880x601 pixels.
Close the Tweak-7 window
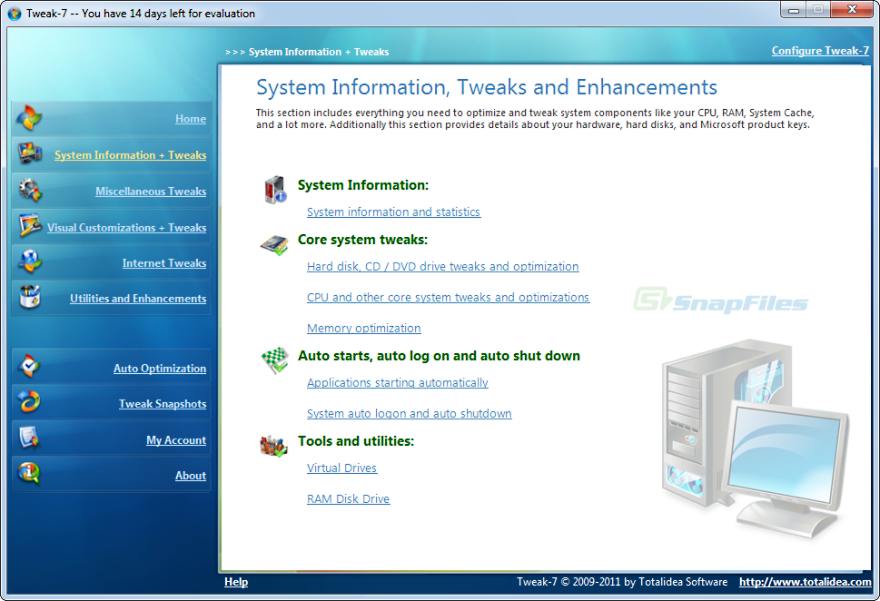pos(851,10)
